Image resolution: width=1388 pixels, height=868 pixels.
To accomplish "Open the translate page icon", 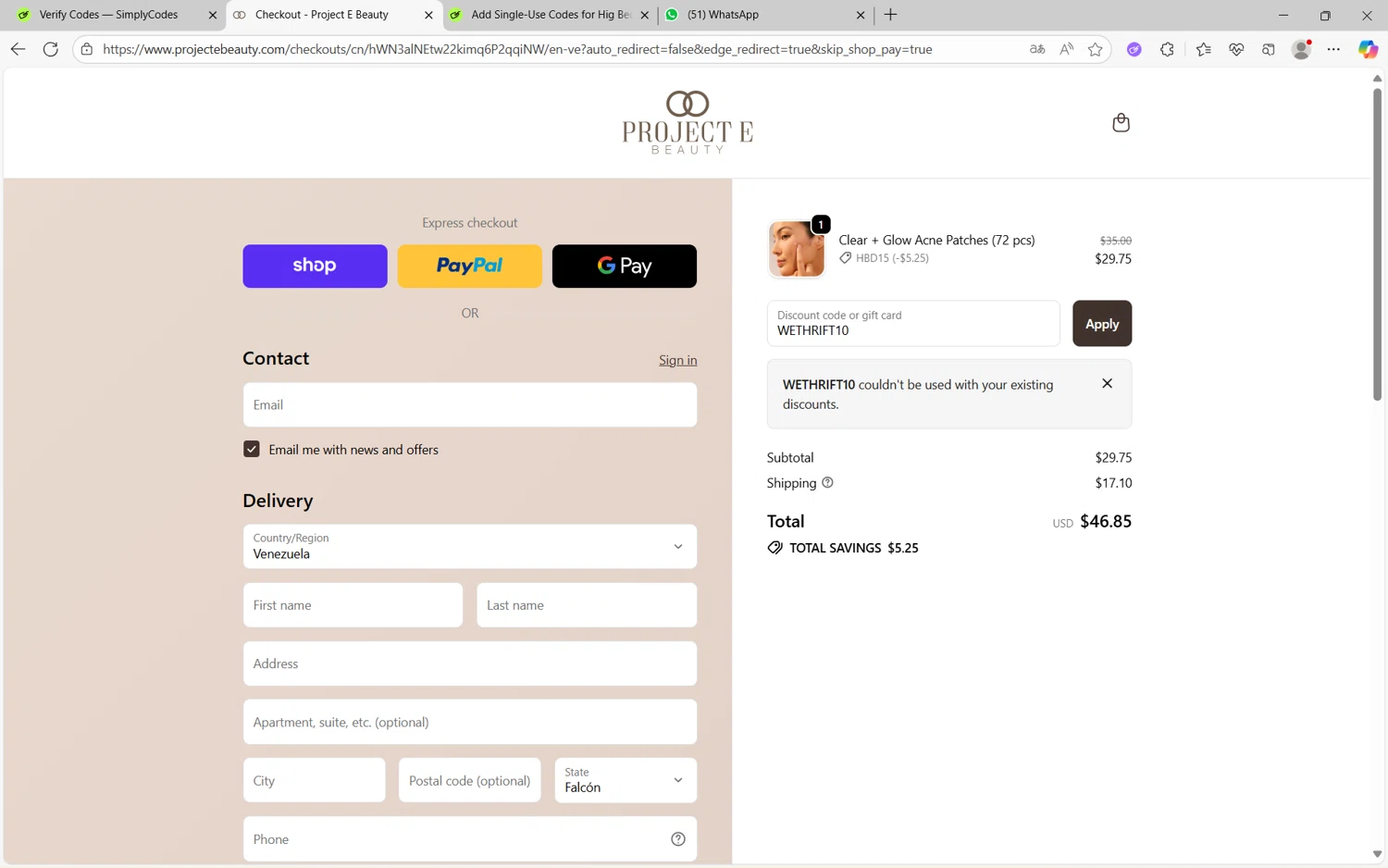I will tap(1037, 49).
